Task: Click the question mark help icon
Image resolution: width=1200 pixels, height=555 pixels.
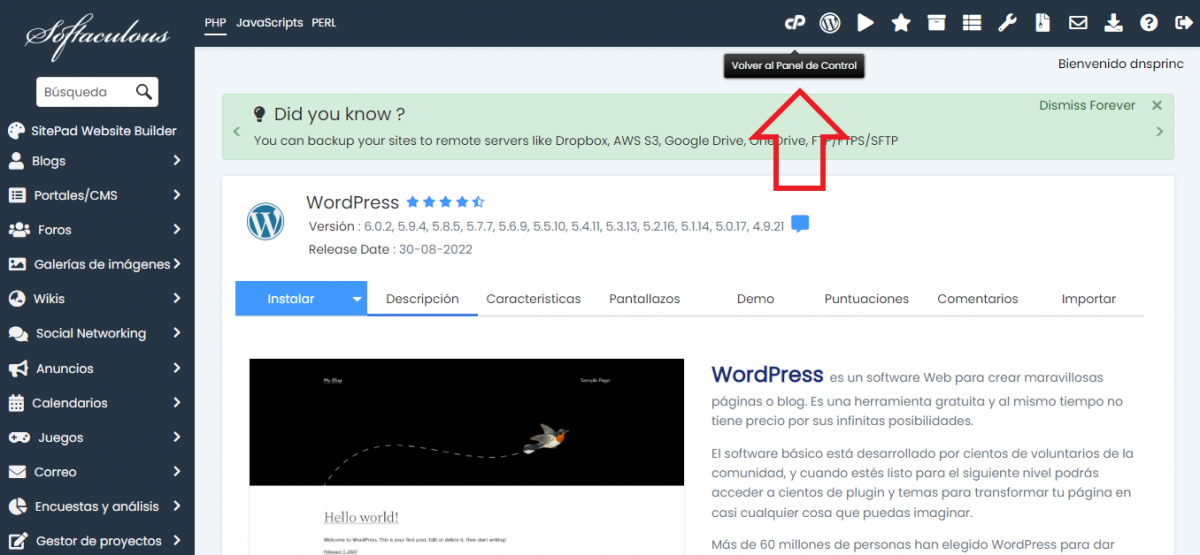Action: (1149, 22)
